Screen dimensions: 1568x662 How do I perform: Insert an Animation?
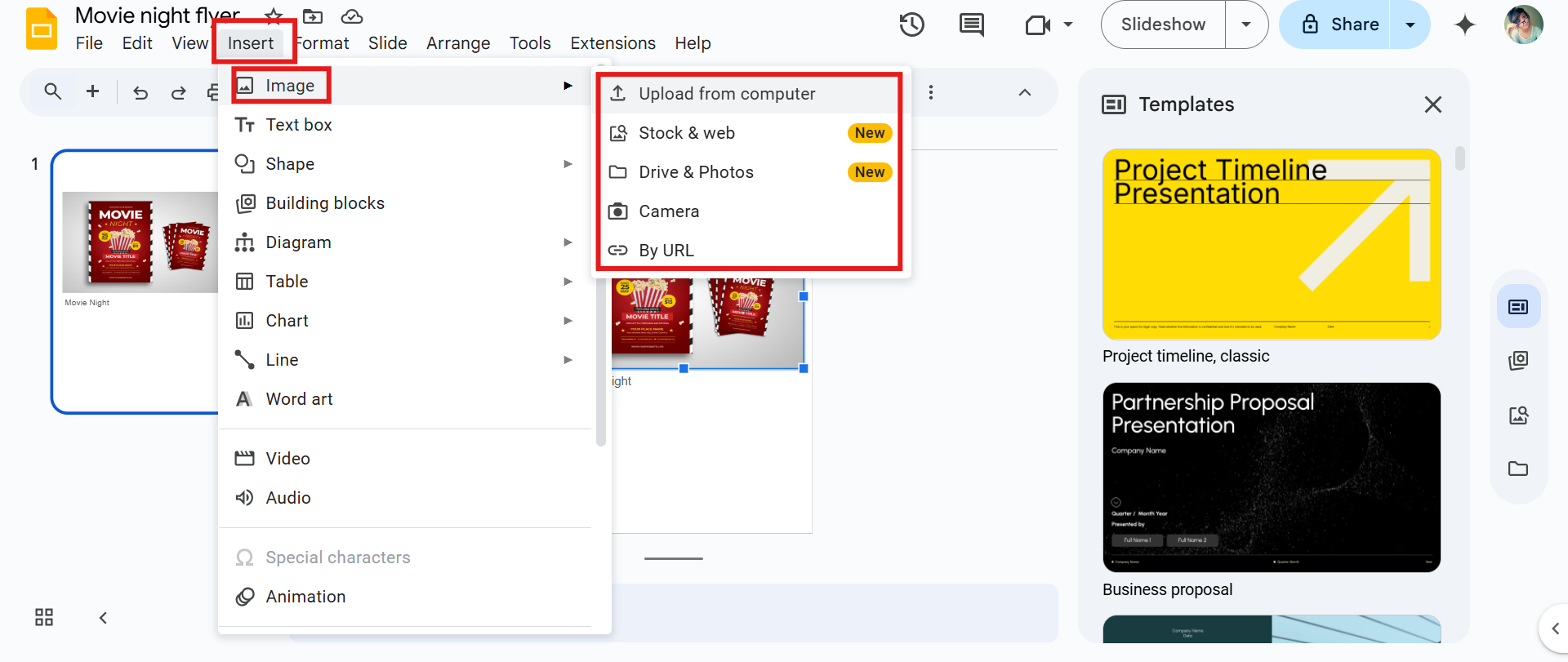point(405,597)
